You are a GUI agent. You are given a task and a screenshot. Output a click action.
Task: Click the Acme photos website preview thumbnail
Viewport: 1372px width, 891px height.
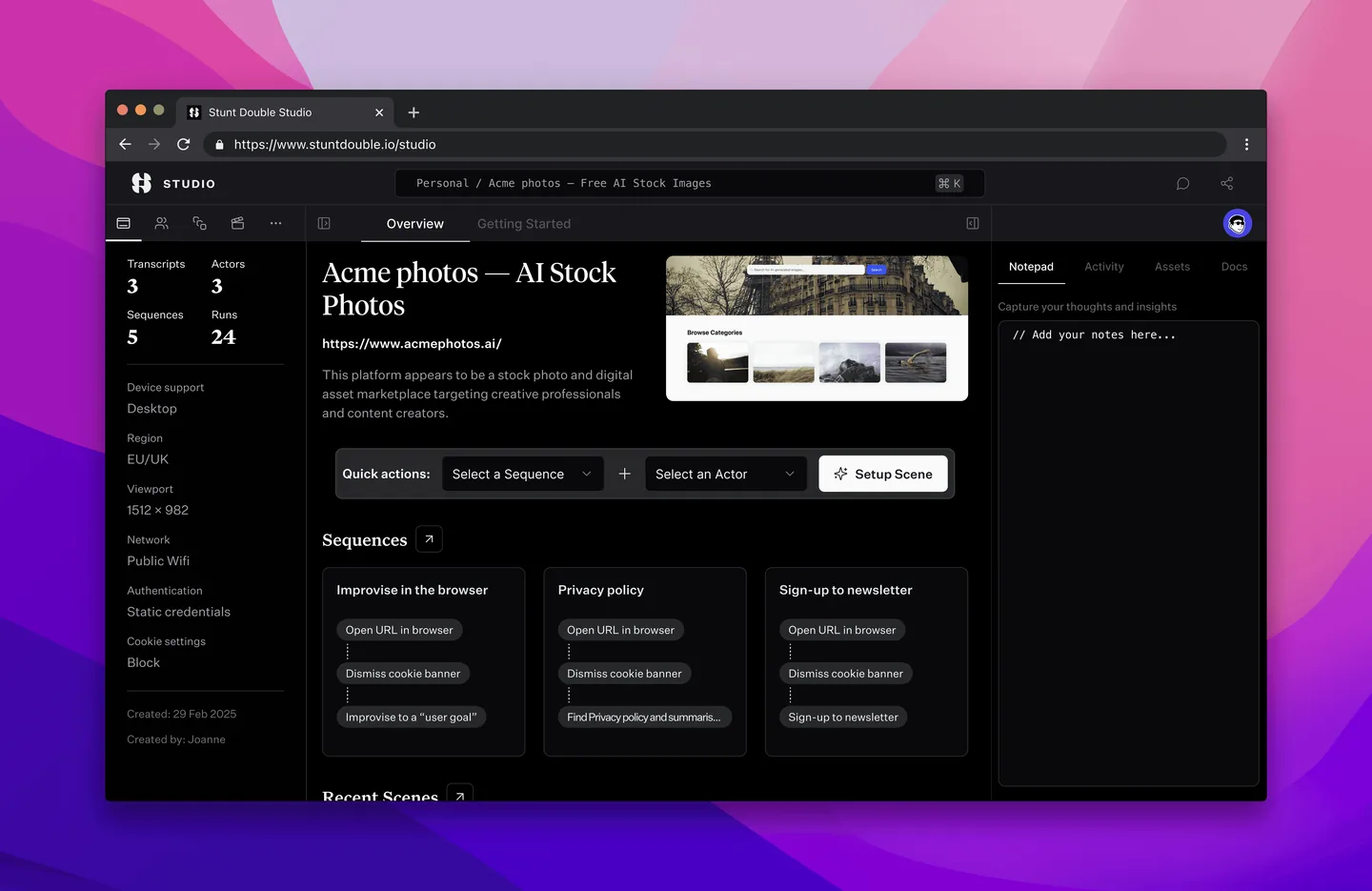(817, 328)
